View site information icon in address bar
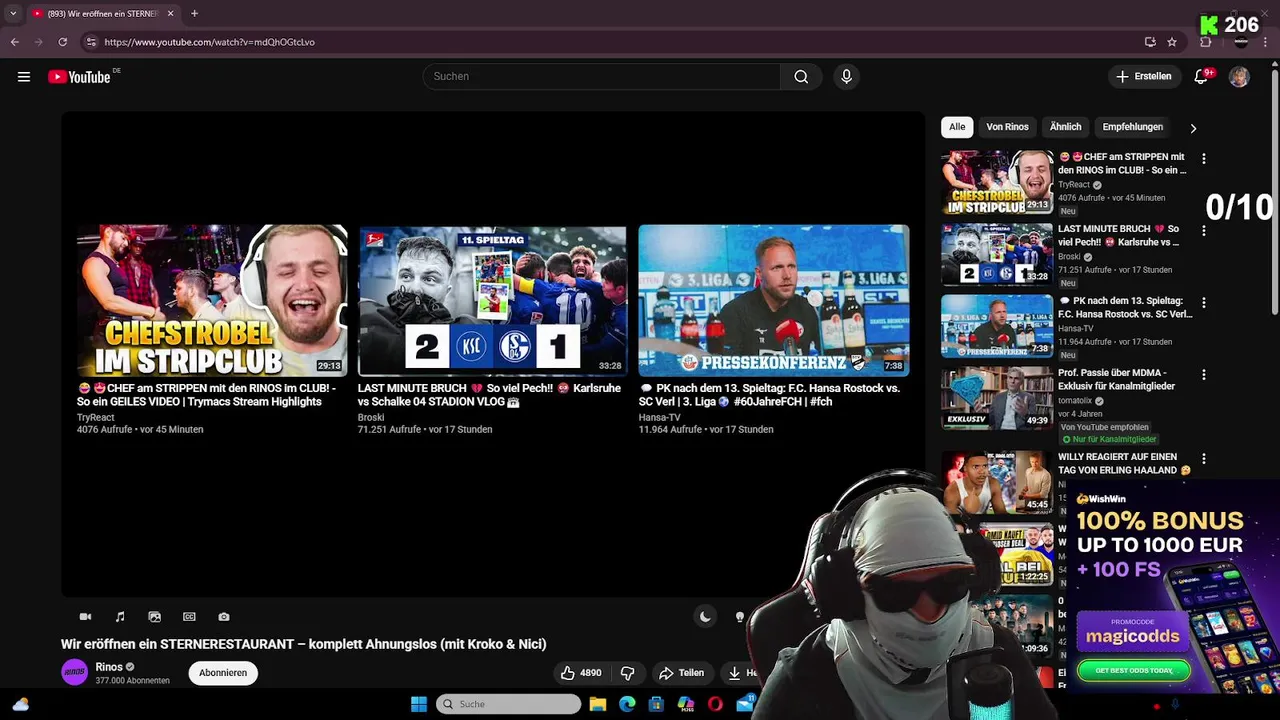The image size is (1280, 720). (x=91, y=42)
